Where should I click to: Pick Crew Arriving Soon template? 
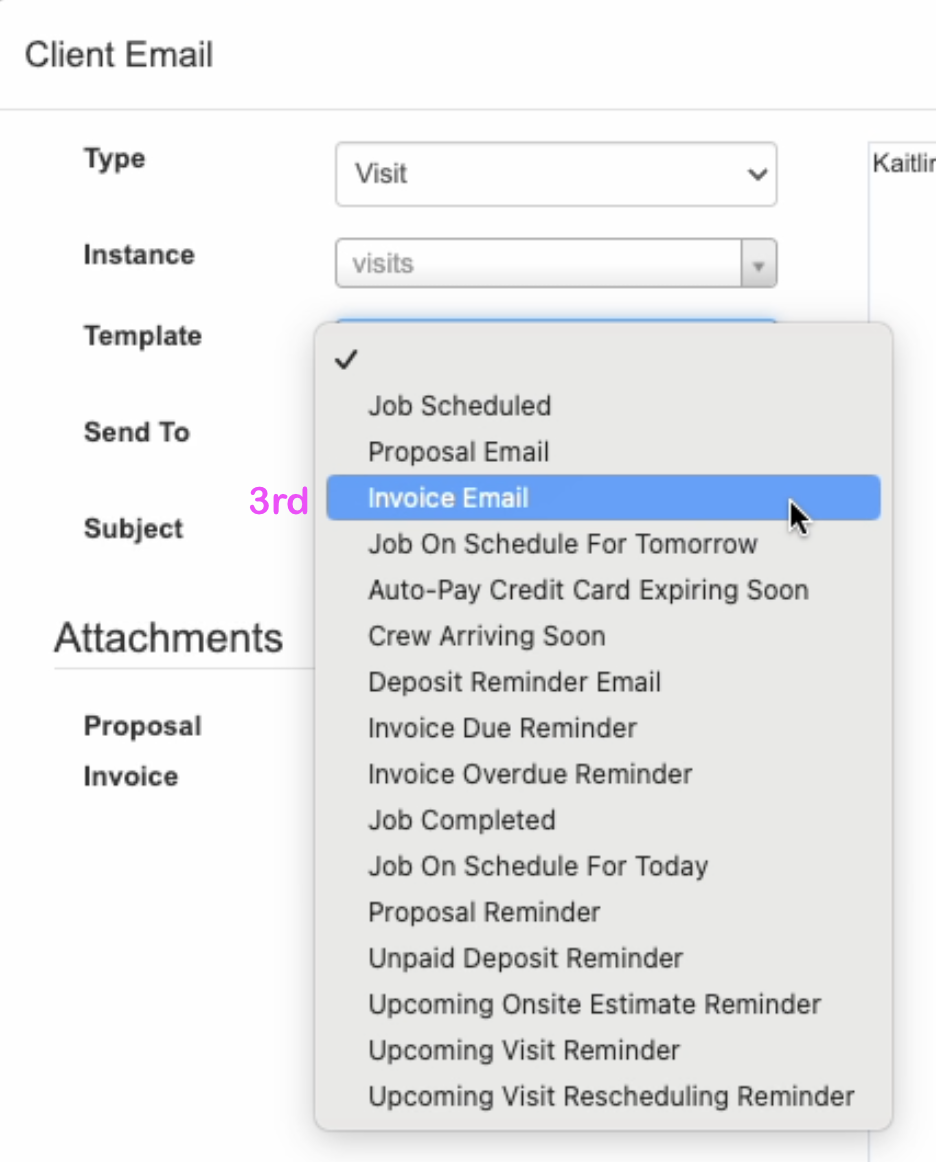point(486,636)
